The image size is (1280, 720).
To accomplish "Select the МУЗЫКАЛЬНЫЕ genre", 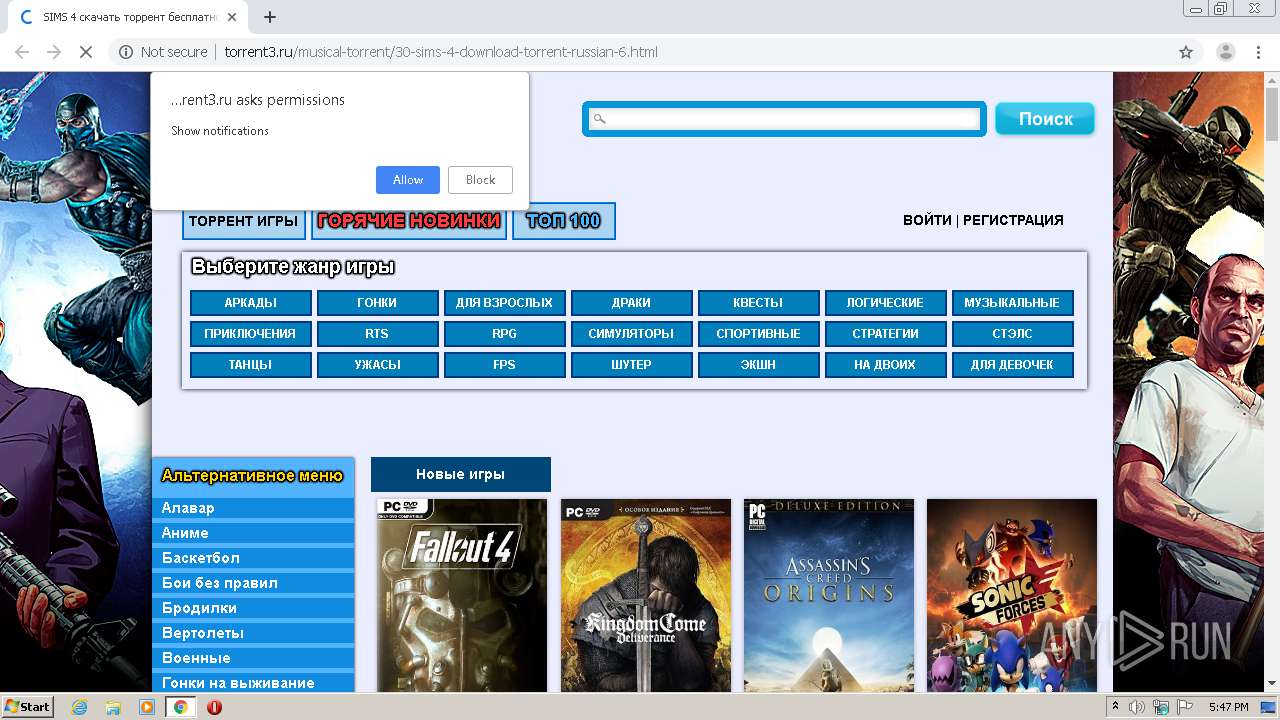I will pyautogui.click(x=1012, y=303).
